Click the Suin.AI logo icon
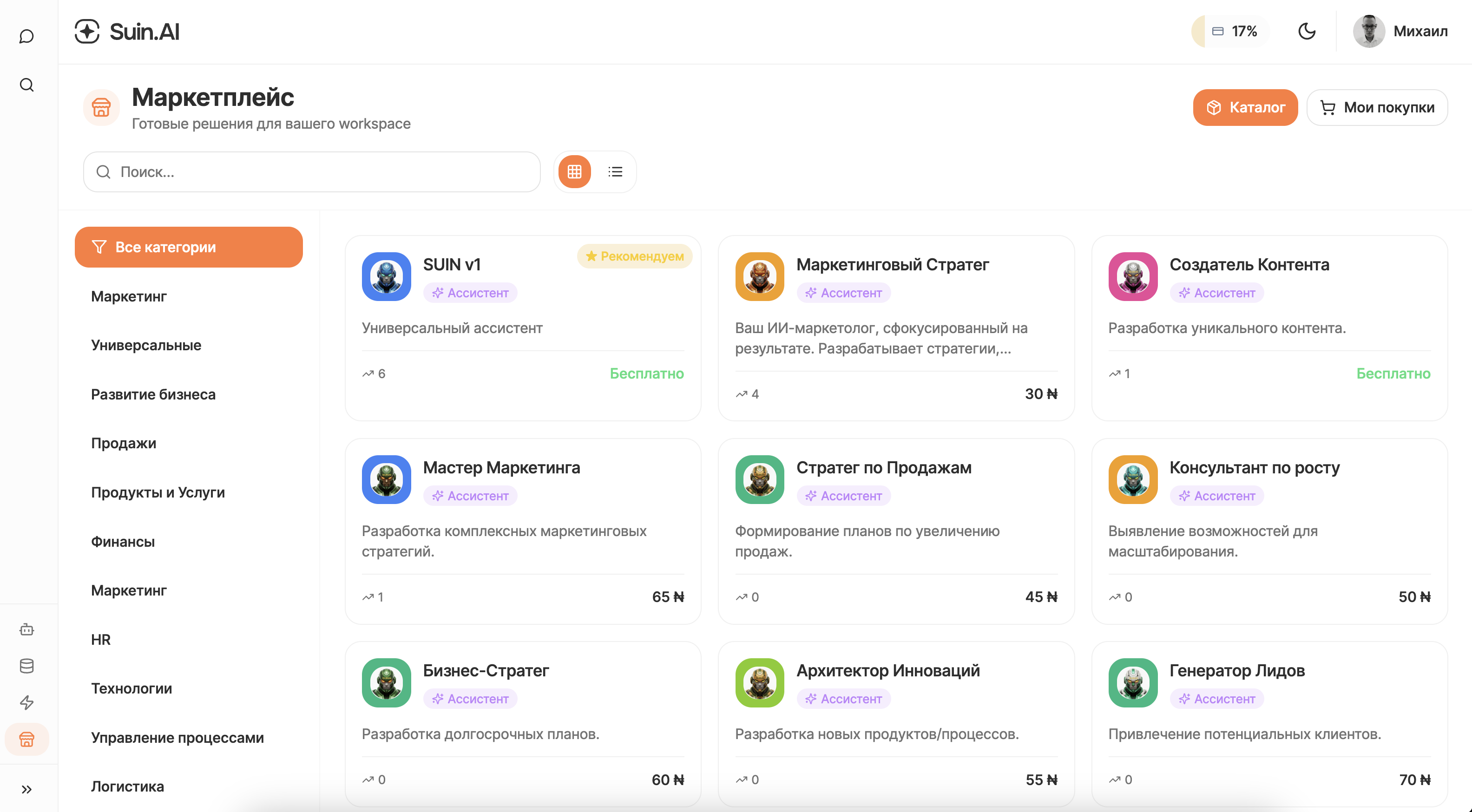Image resolution: width=1472 pixels, height=812 pixels. [x=86, y=32]
